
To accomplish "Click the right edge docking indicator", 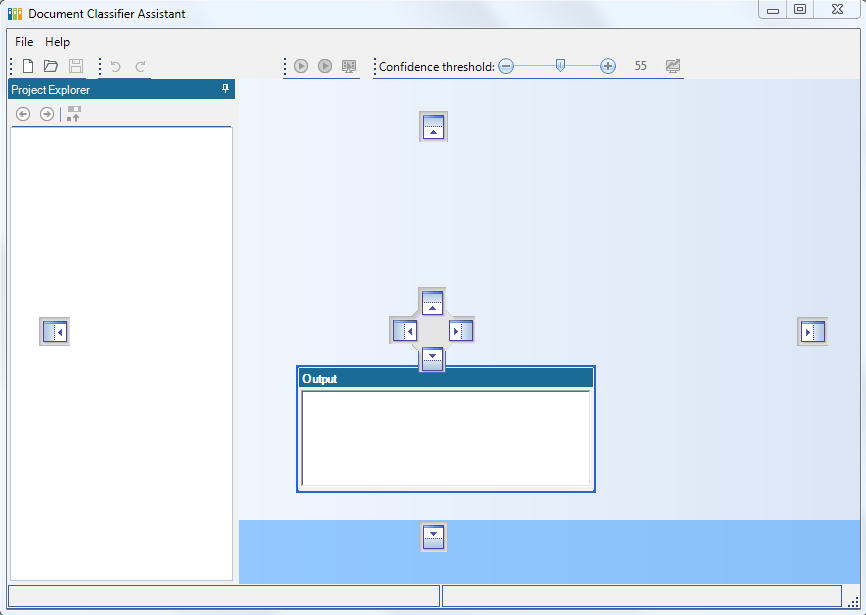I will pyautogui.click(x=812, y=331).
